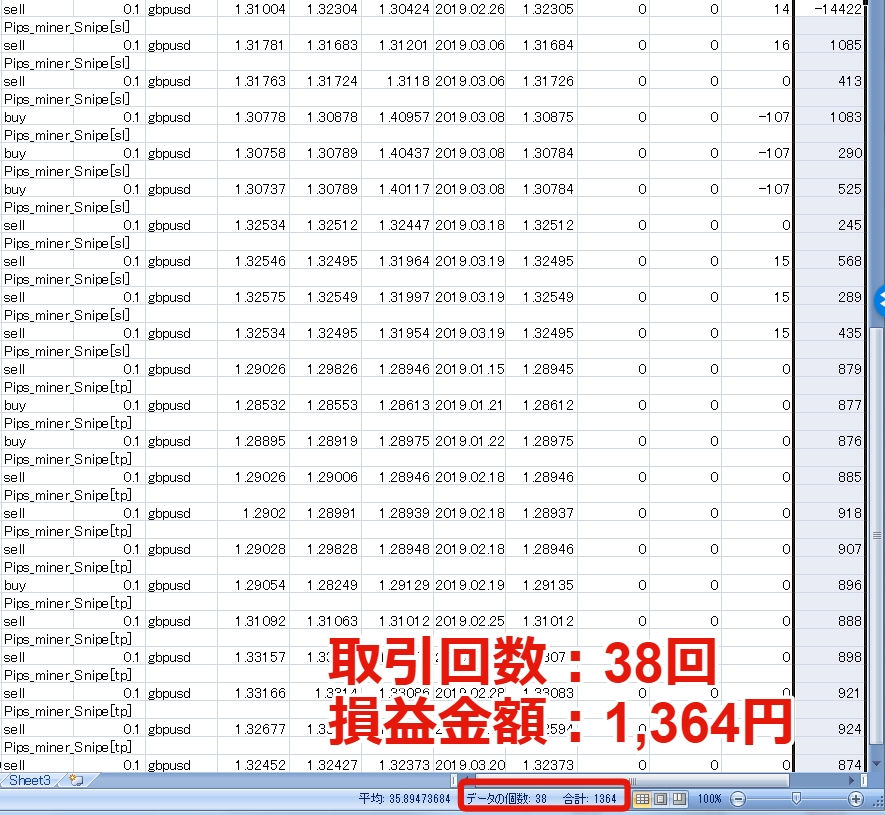Switch to Page Layout view
This screenshot has width=885, height=815.
[660, 799]
